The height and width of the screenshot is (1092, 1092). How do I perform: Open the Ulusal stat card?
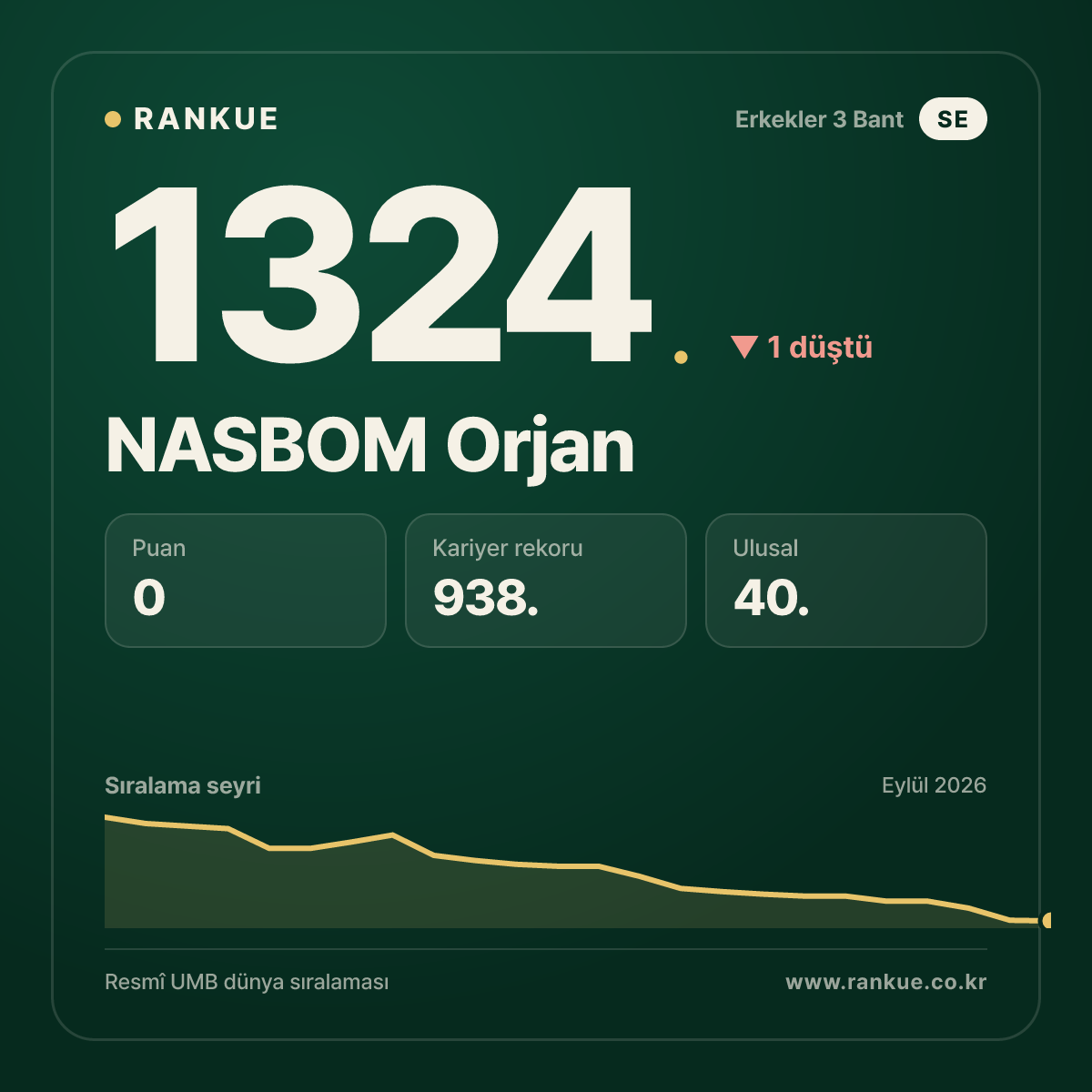(x=846, y=581)
